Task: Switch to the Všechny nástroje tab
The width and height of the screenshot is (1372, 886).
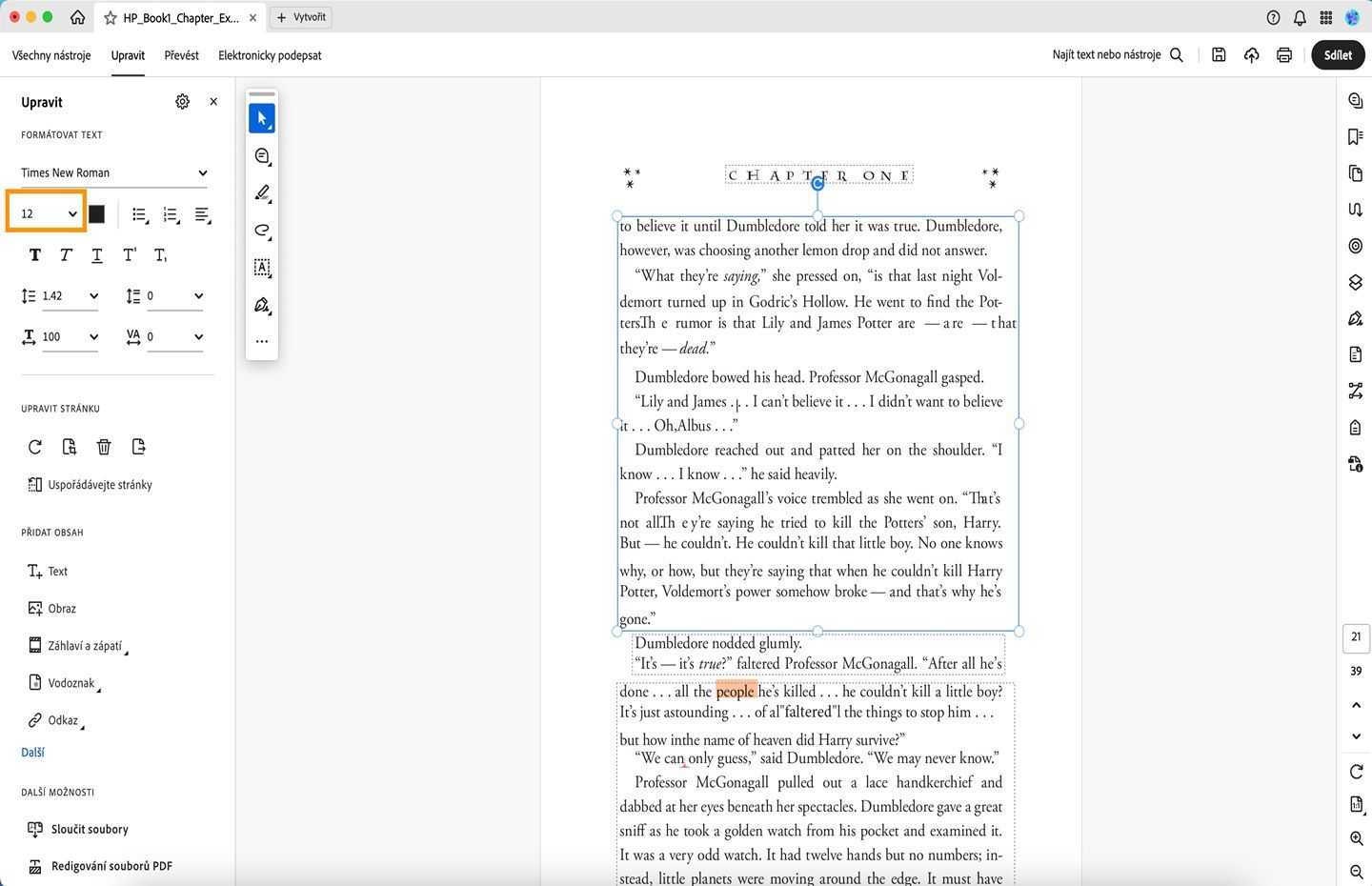Action: (x=50, y=55)
